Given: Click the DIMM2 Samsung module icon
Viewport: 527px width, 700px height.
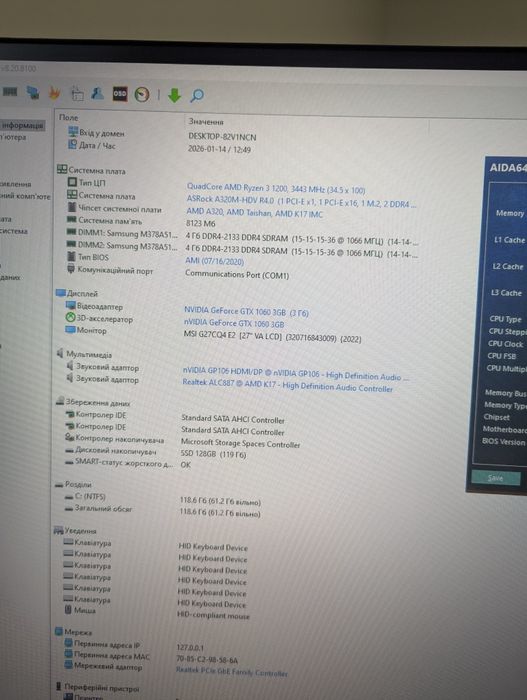Looking at the screenshot, I should click(71, 244).
